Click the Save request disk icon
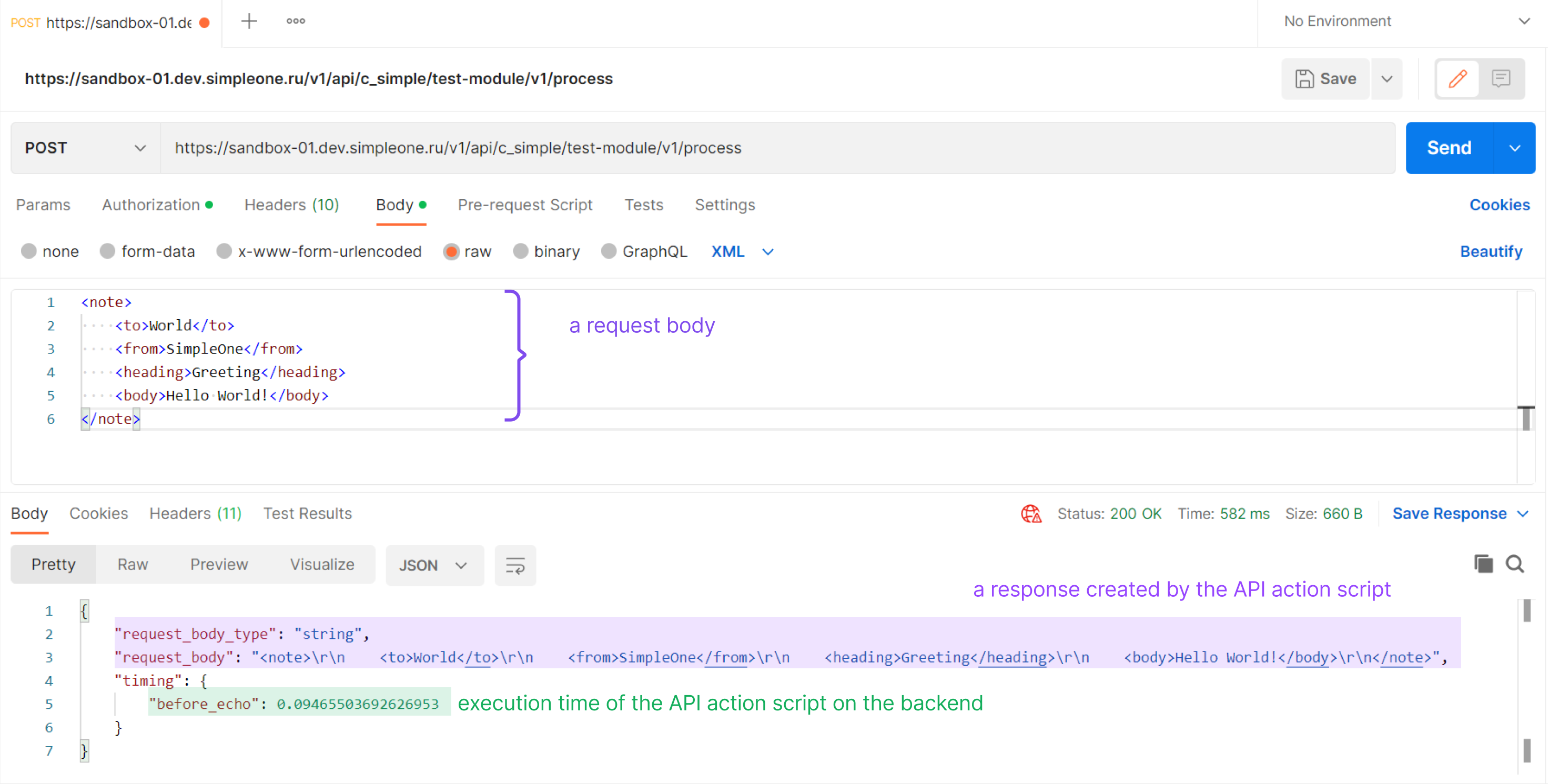This screenshot has width=1549, height=784. [1304, 78]
